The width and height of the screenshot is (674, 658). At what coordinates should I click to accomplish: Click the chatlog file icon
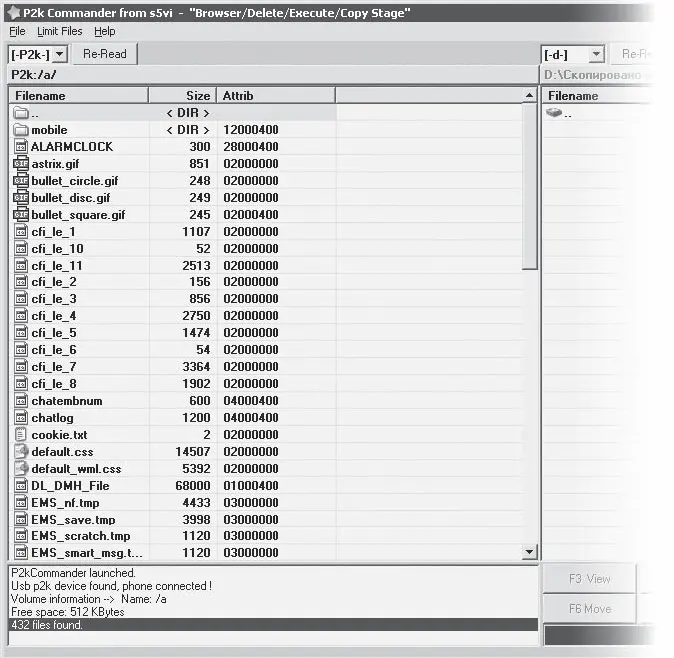coord(21,417)
